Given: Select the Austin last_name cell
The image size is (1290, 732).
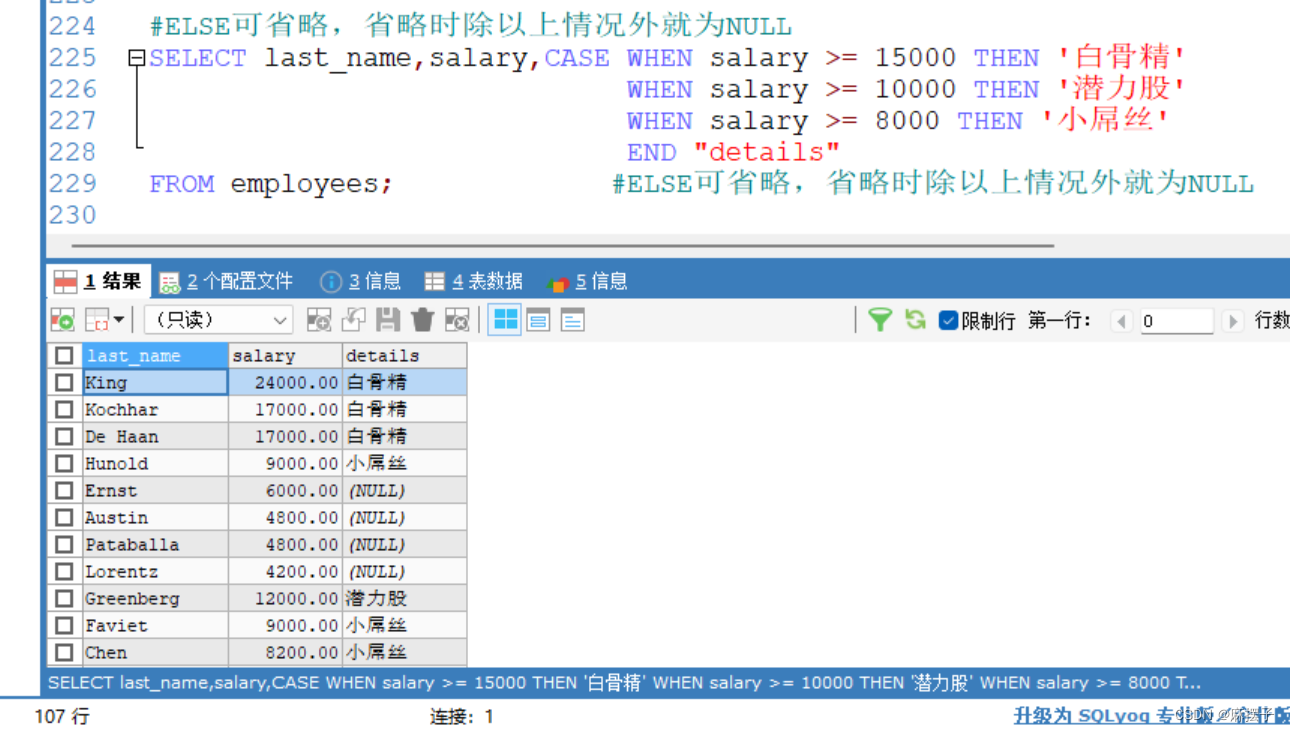Looking at the screenshot, I should coord(155,517).
